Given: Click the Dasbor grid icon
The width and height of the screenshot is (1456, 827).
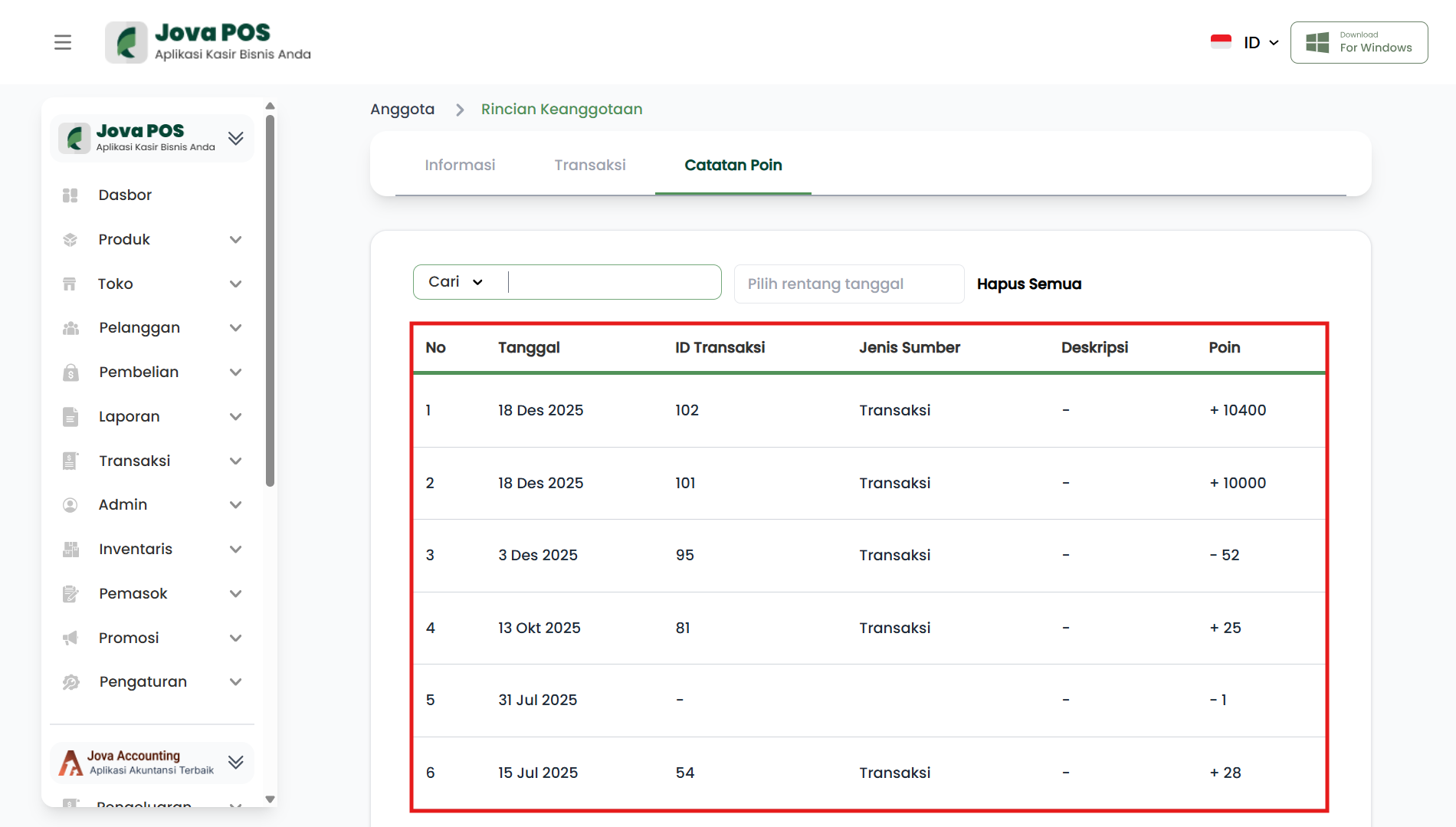Looking at the screenshot, I should click(71, 195).
